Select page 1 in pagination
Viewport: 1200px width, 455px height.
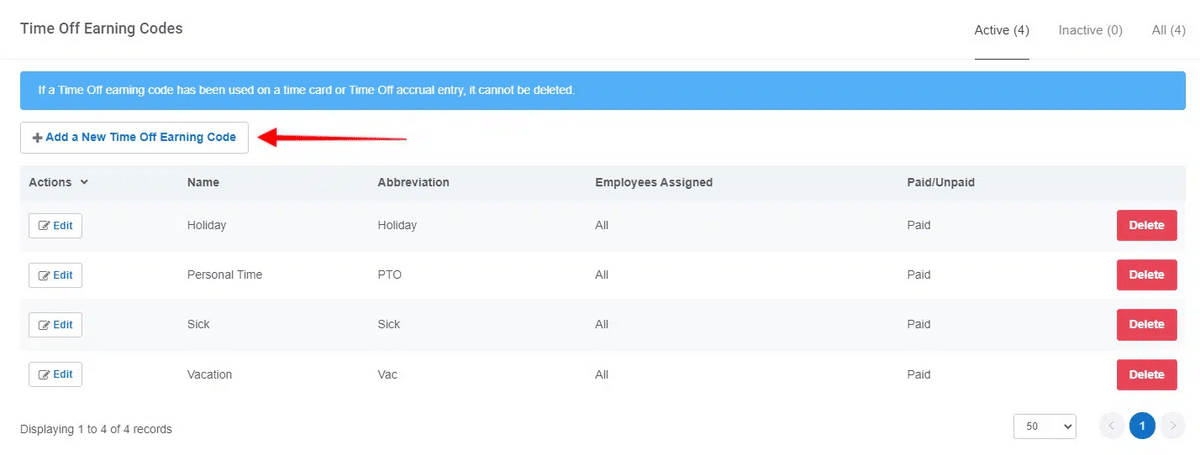click(x=1142, y=426)
